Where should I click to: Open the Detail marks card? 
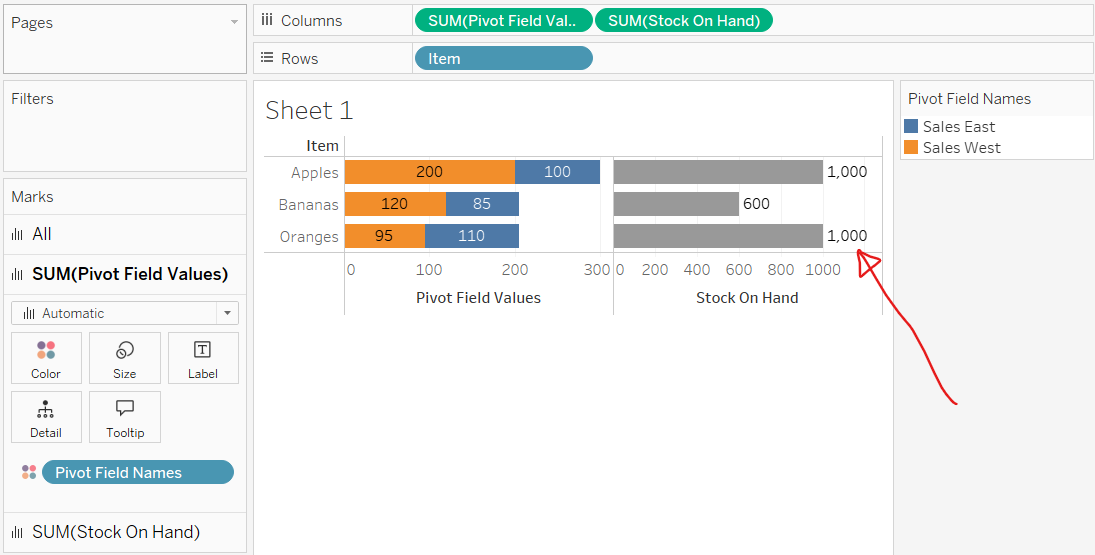pos(46,417)
